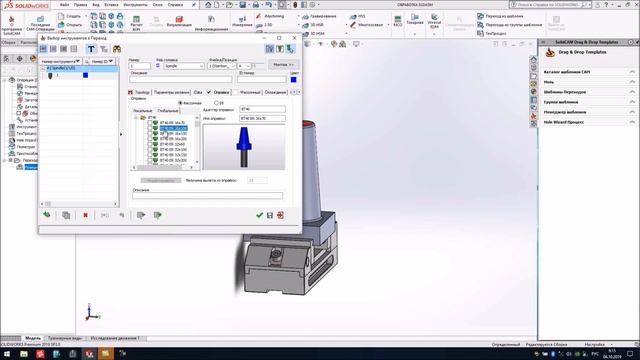
Task: Check the BT40 ER 32x100 holder checkbox
Action: (x=150, y=149)
